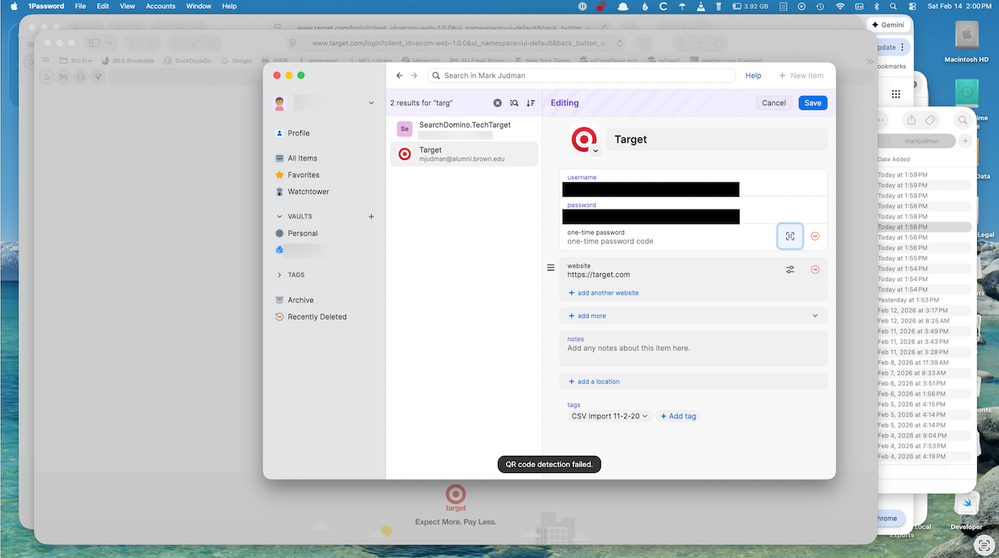The width and height of the screenshot is (999, 558).
Task: Open the Target icon chooser dropdown
Action: [595, 151]
